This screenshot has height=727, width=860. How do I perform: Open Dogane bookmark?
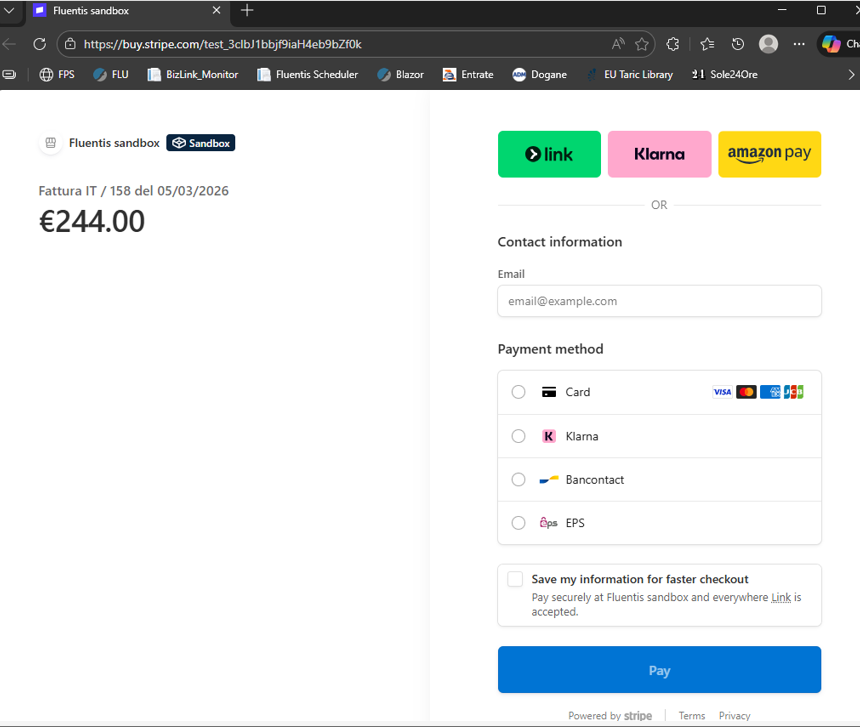(539, 75)
